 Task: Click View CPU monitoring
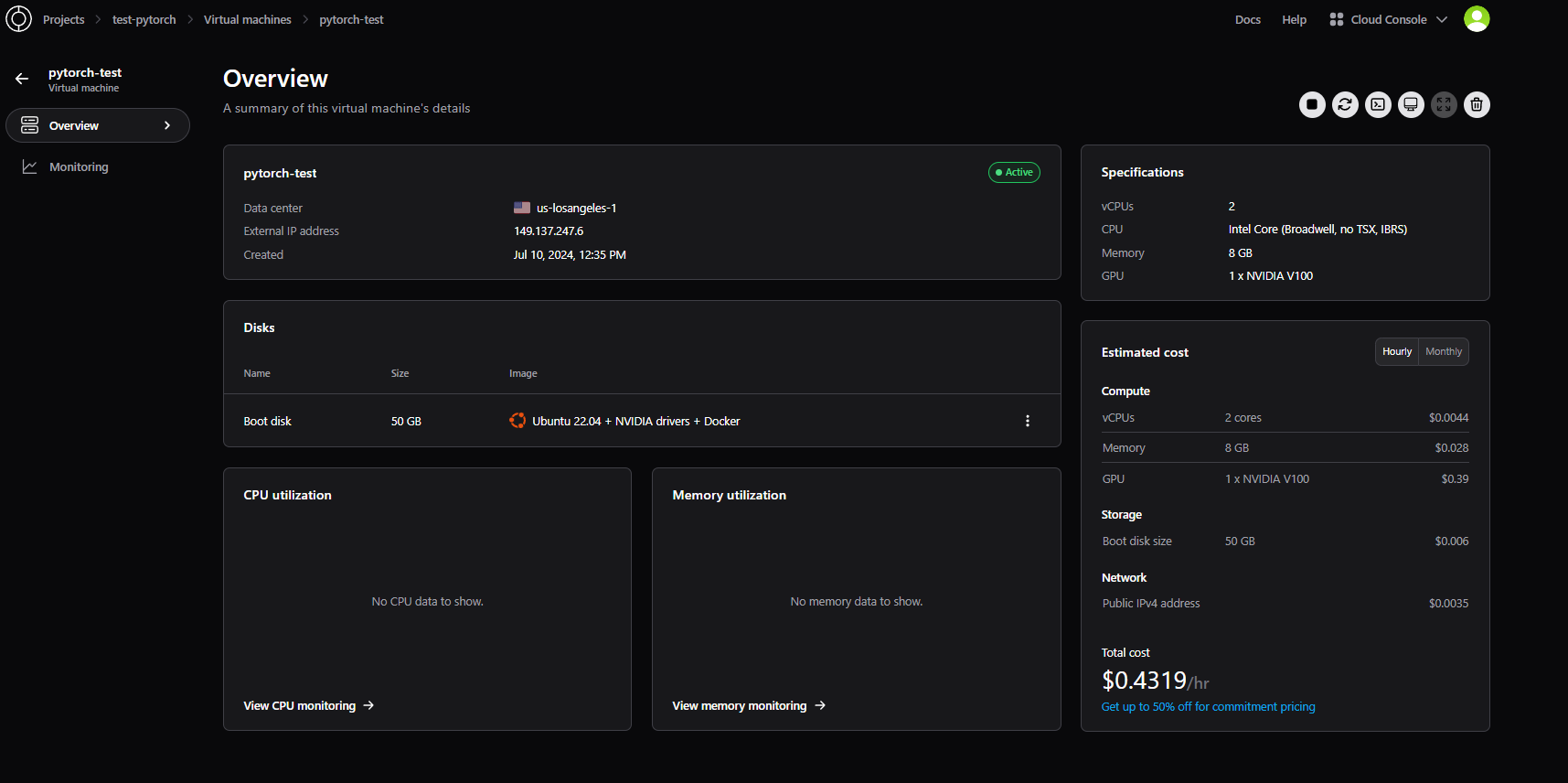pos(309,705)
